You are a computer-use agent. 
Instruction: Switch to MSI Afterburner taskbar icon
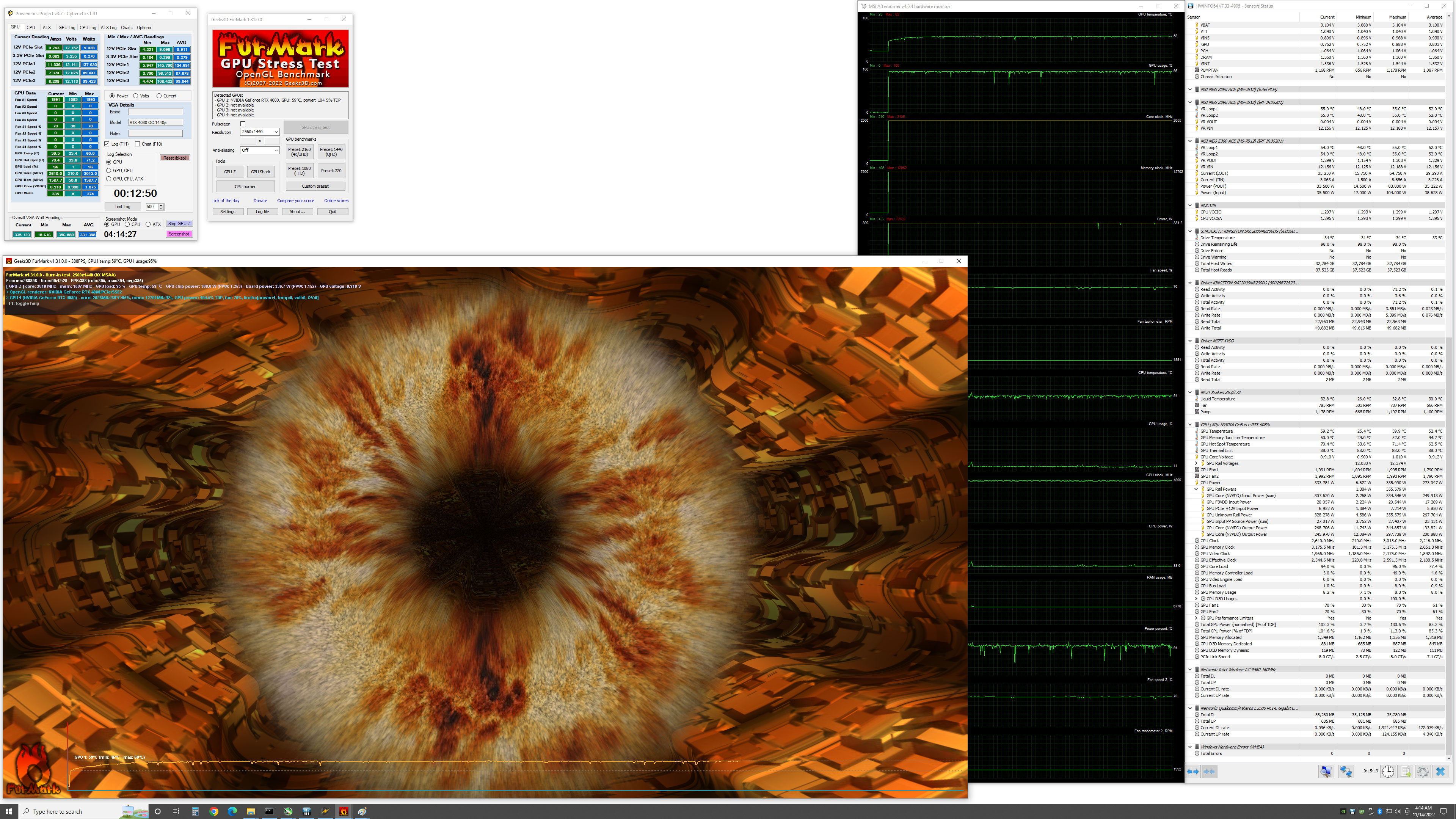[288, 811]
